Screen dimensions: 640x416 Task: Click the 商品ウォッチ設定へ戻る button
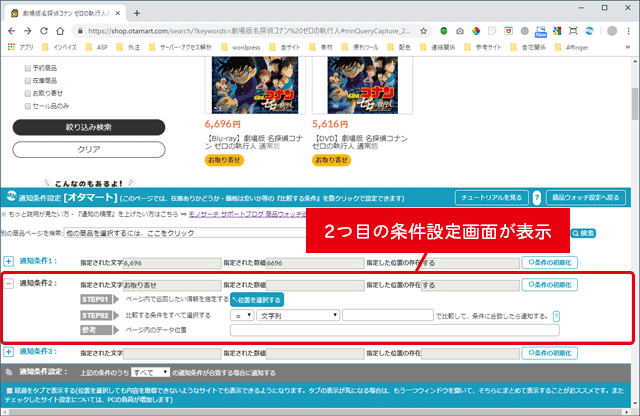586,198
